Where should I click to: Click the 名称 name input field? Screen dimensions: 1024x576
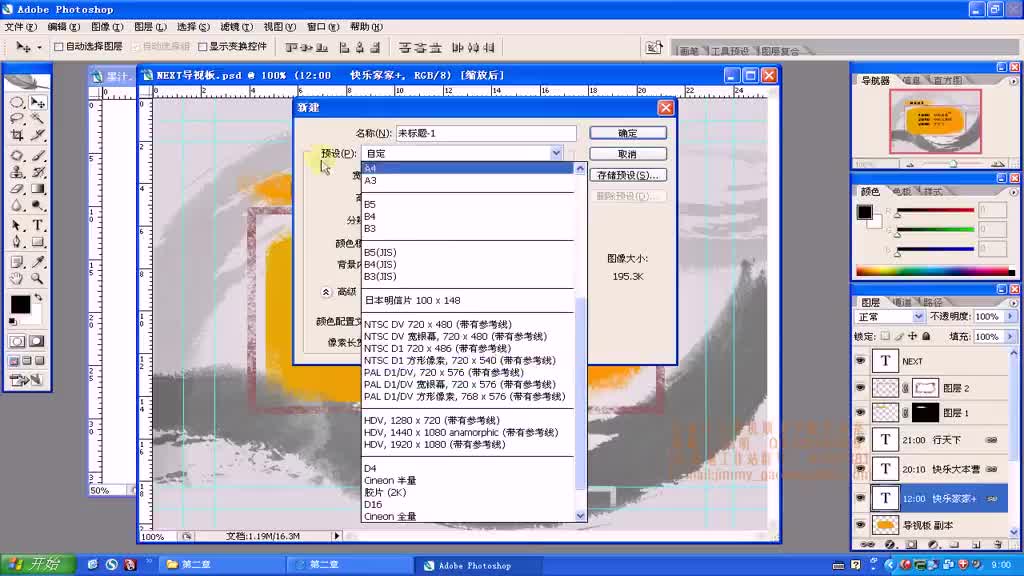(486, 133)
